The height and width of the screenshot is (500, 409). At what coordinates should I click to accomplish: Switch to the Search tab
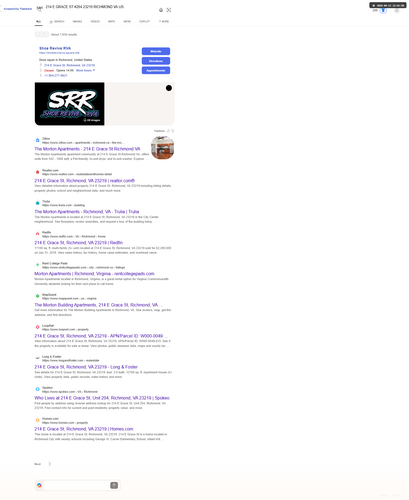(x=57, y=21)
